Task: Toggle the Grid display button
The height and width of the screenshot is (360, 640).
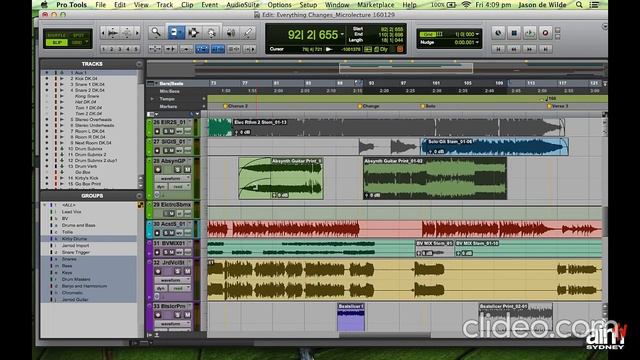Action: tap(427, 34)
